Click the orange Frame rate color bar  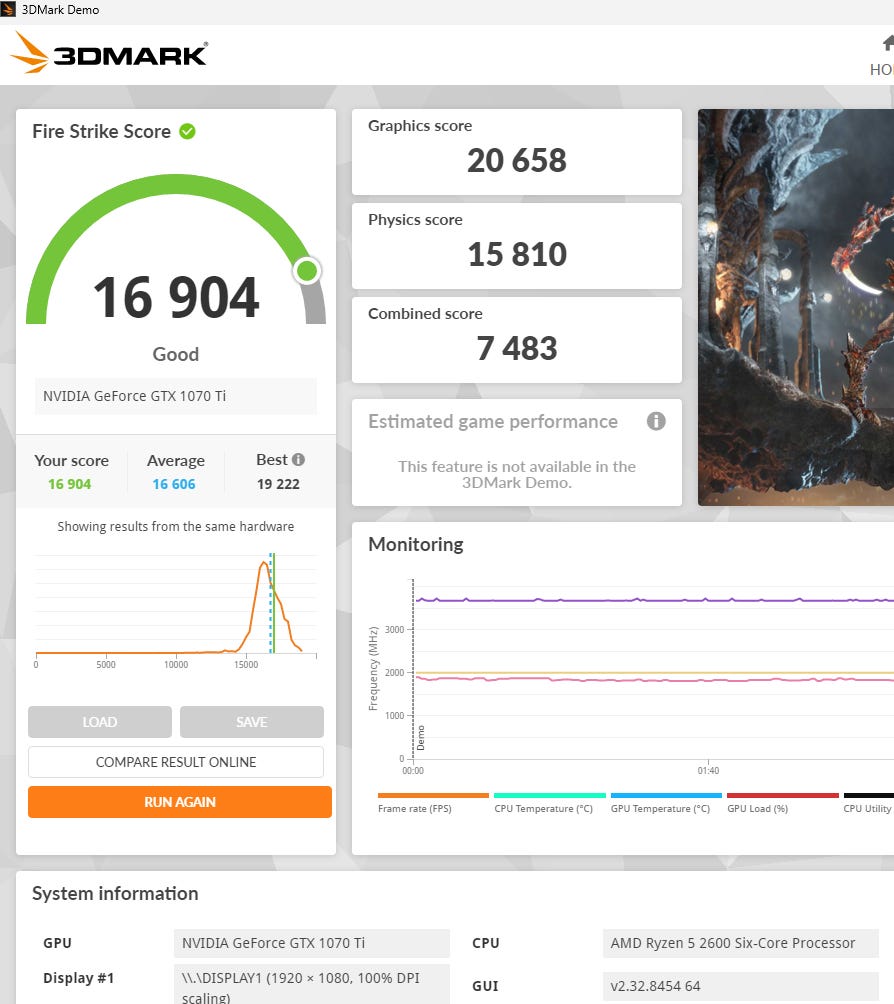433,795
